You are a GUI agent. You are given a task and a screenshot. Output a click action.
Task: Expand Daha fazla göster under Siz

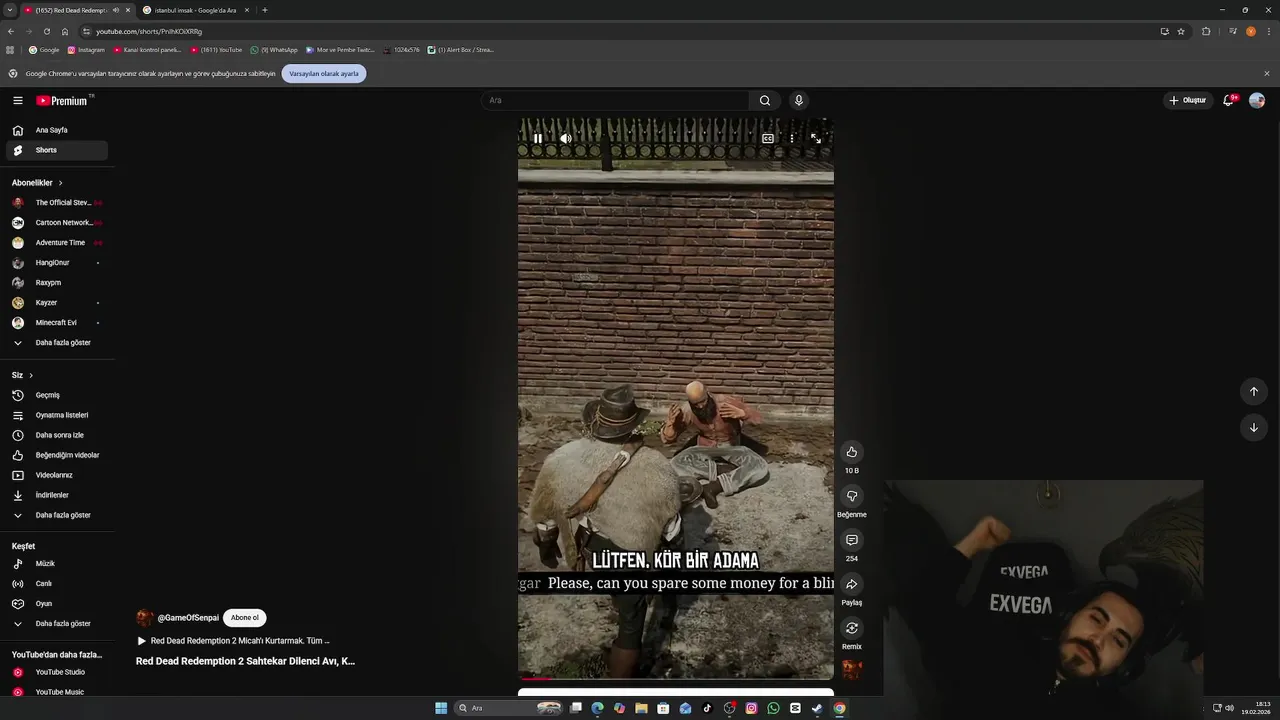click(x=57, y=515)
